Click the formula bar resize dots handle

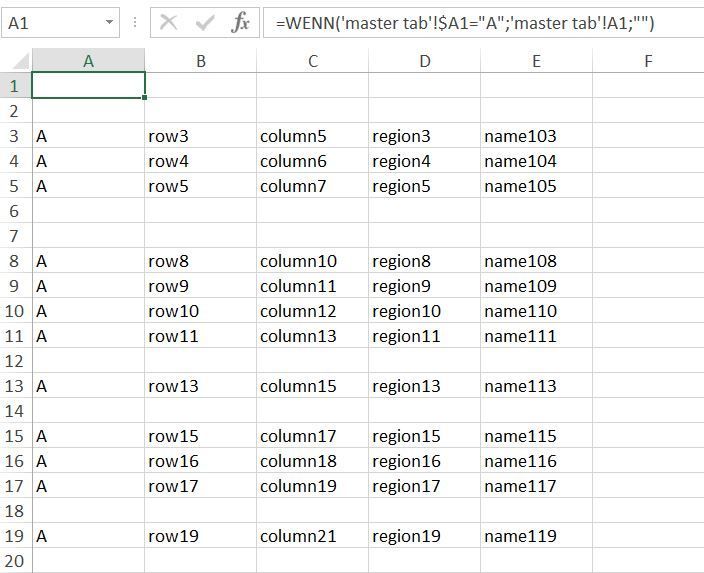click(x=135, y=22)
